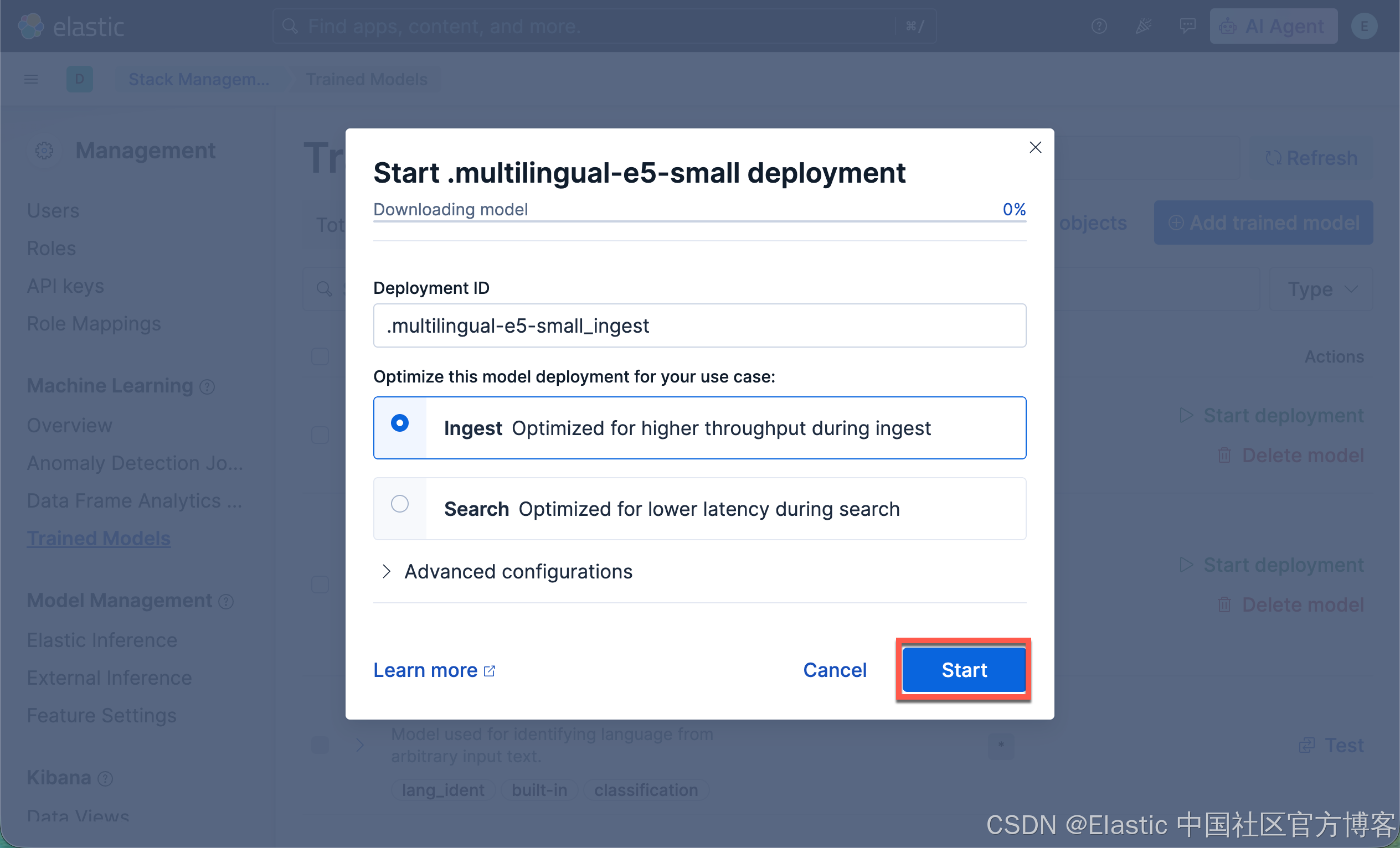Open Elastic Inference in sidebar
This screenshot has width=1400, height=848.
(x=102, y=640)
